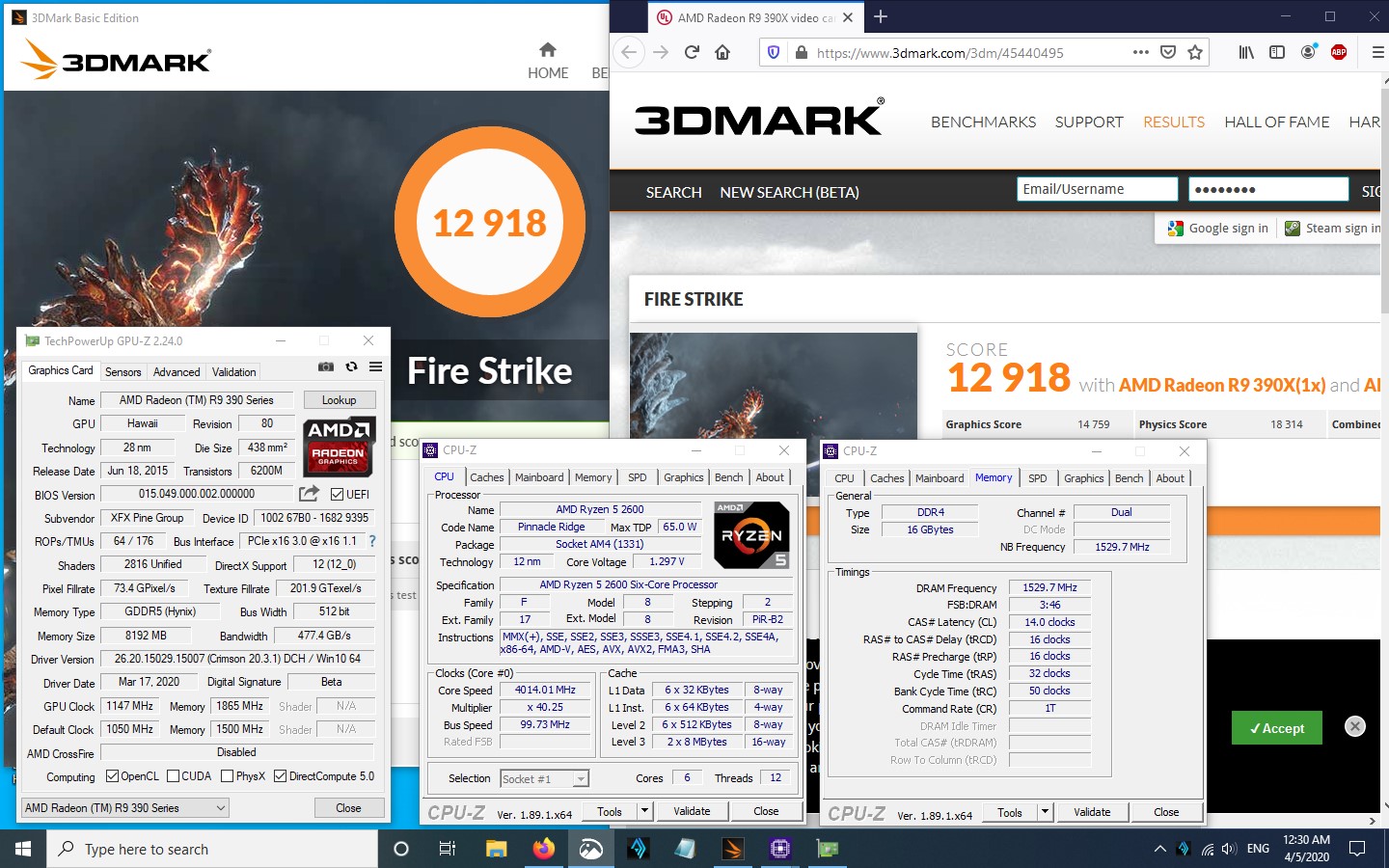1389x868 pixels.
Task: Toggle the PhysX checkbox
Action: [x=227, y=776]
